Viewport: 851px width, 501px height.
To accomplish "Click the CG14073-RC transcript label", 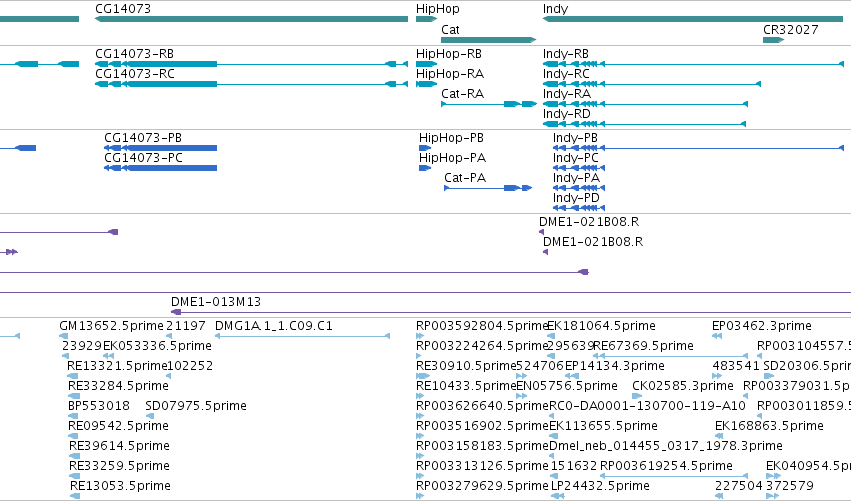I will point(135,74).
